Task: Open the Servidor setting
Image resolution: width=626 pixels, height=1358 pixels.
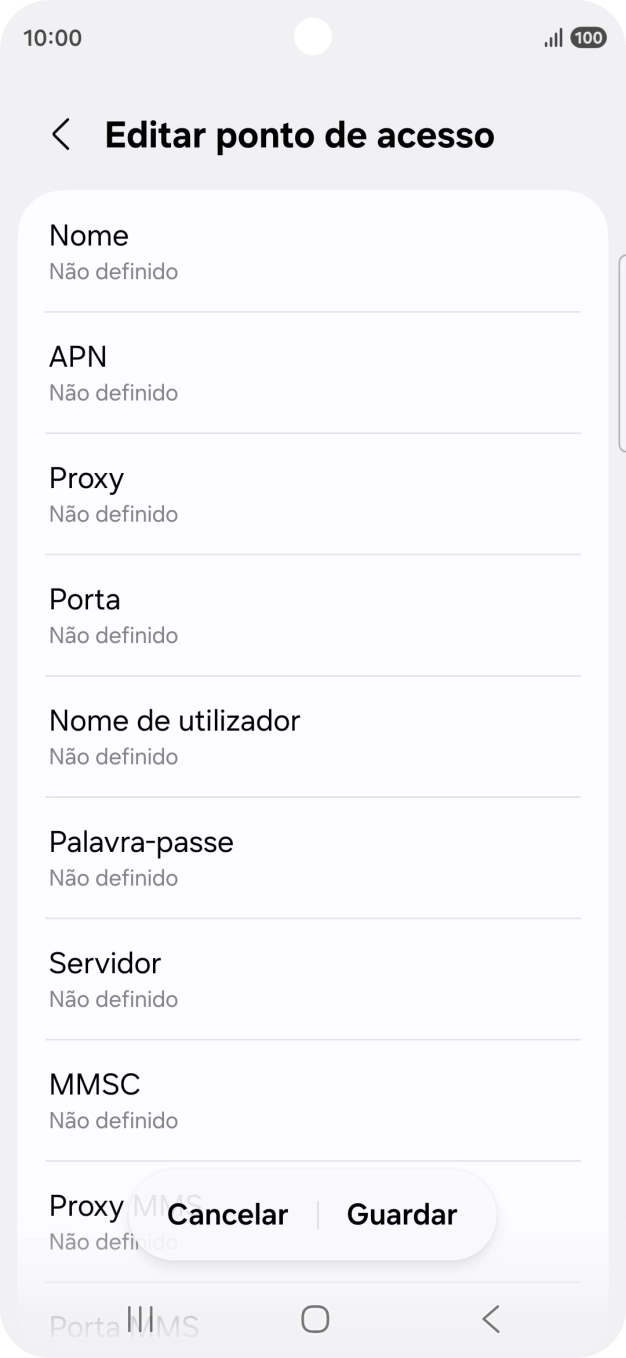Action: pyautogui.click(x=313, y=978)
